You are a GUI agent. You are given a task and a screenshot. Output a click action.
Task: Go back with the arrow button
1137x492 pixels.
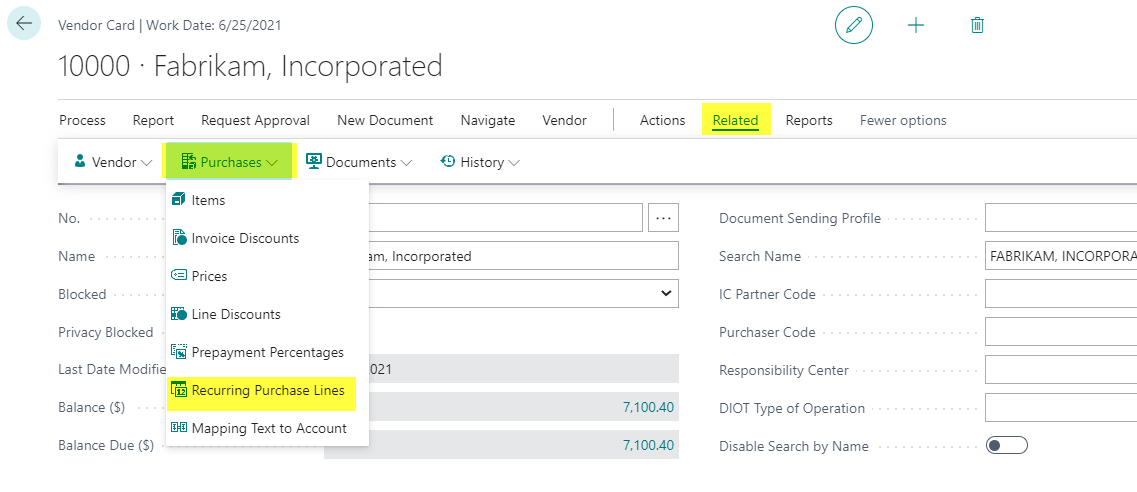[x=24, y=23]
